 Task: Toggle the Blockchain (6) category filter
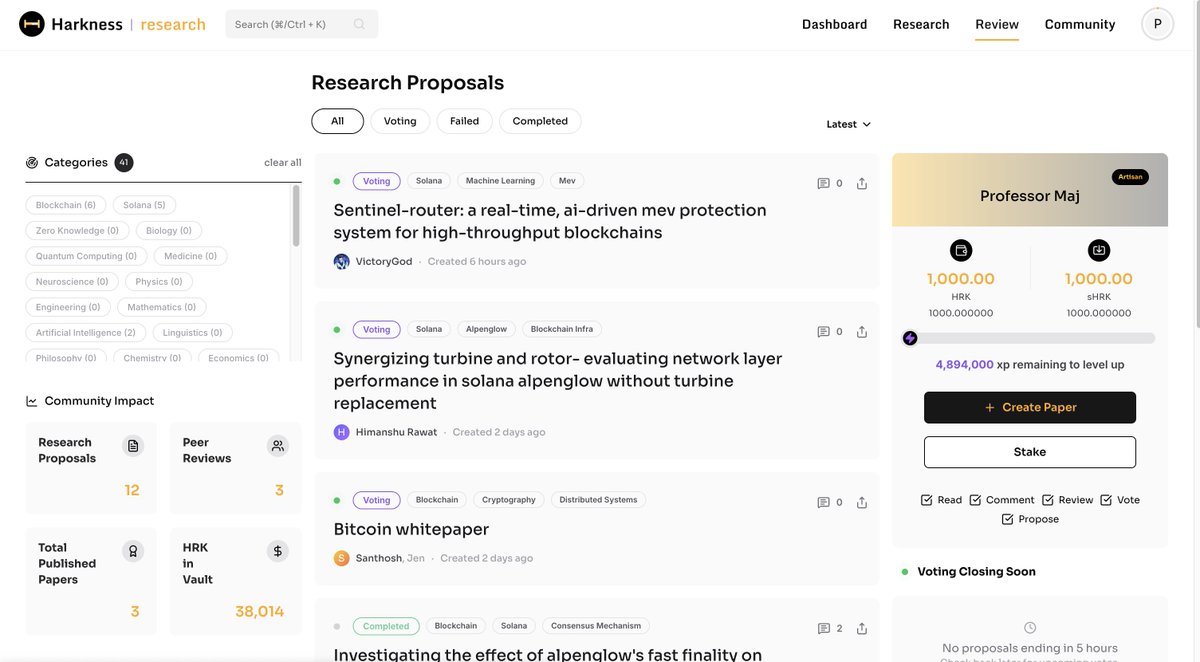click(66, 205)
